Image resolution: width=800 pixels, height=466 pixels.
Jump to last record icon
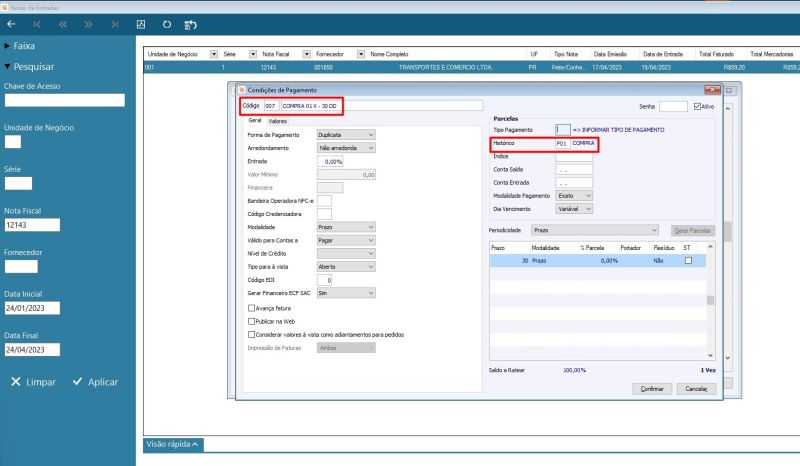coord(115,24)
